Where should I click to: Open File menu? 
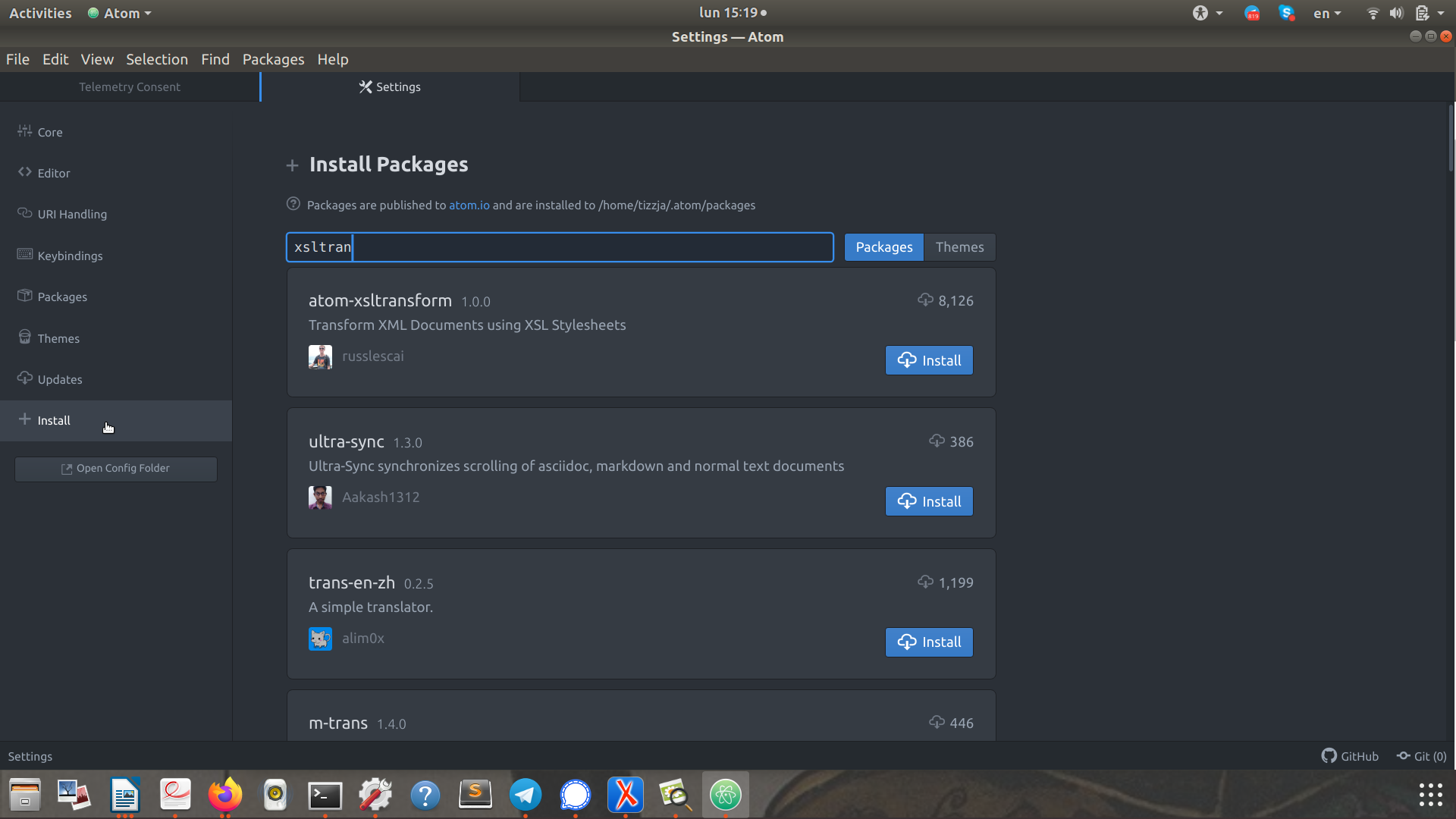(17, 59)
